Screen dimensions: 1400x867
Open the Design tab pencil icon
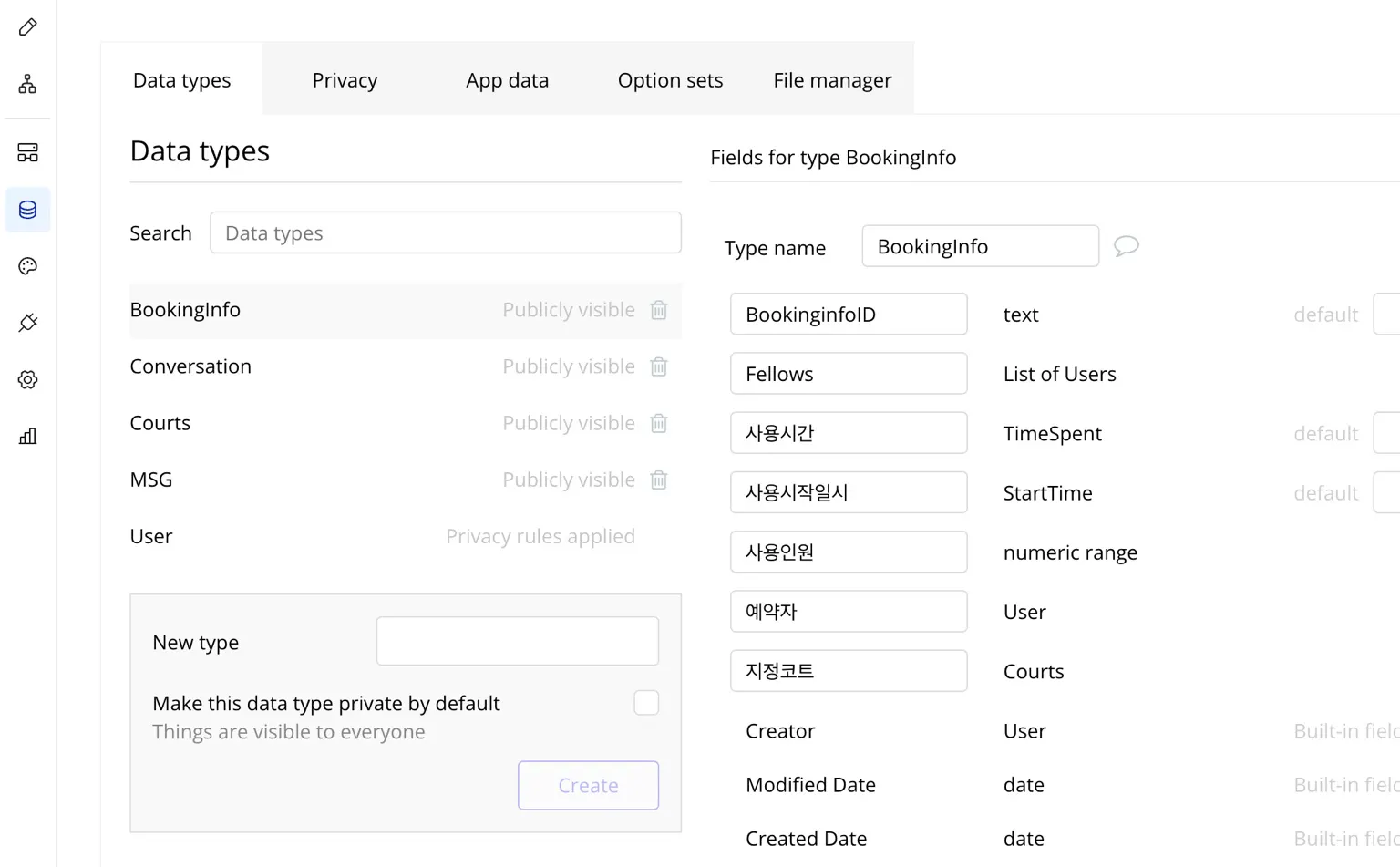28,27
